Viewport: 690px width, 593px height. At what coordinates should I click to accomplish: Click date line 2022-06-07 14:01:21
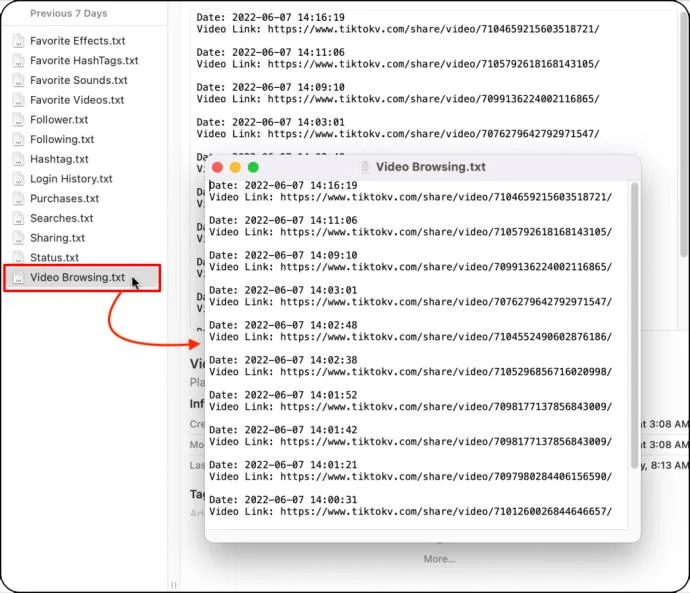coord(283,465)
